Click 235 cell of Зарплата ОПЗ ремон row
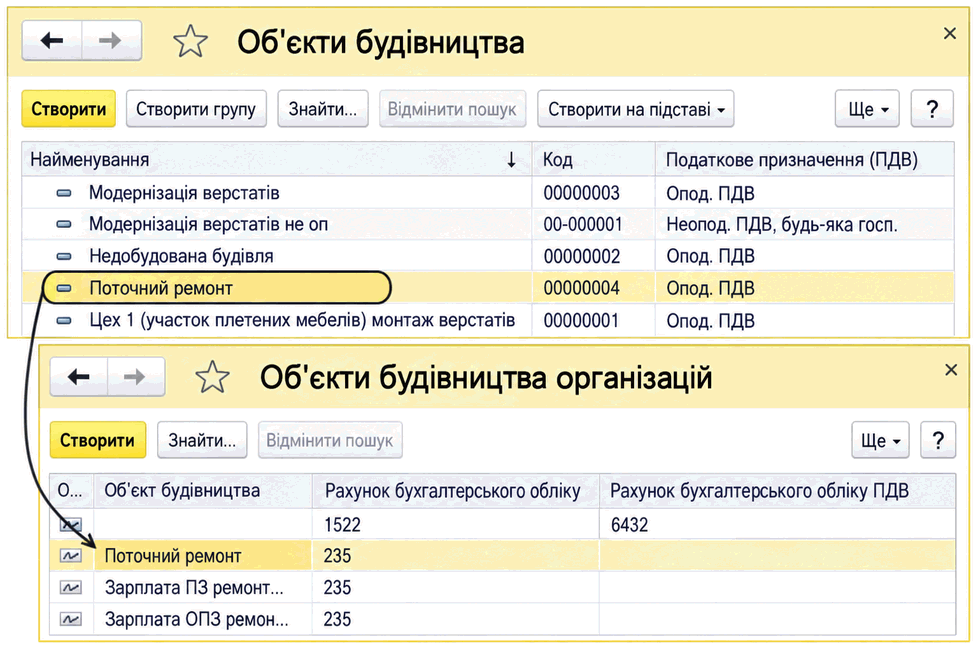The image size is (978, 650). [x=455, y=619]
